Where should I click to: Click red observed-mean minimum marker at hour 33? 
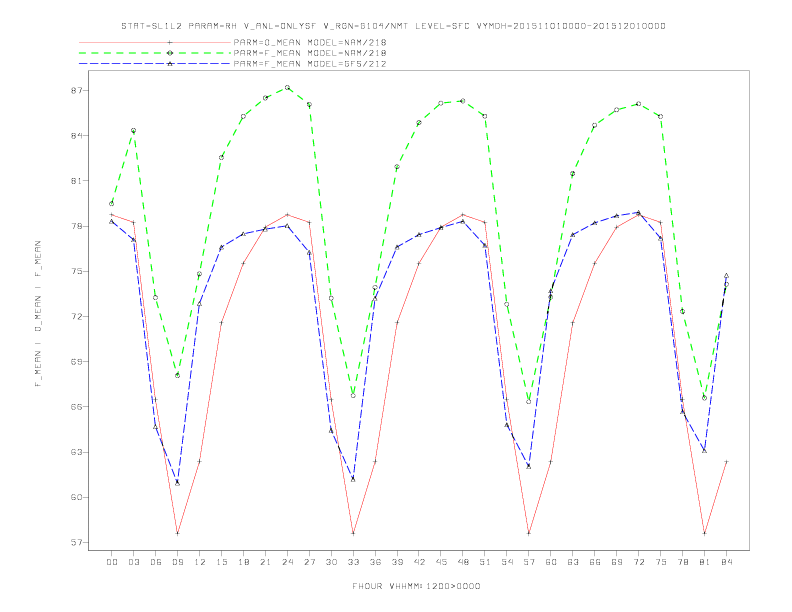point(353,533)
